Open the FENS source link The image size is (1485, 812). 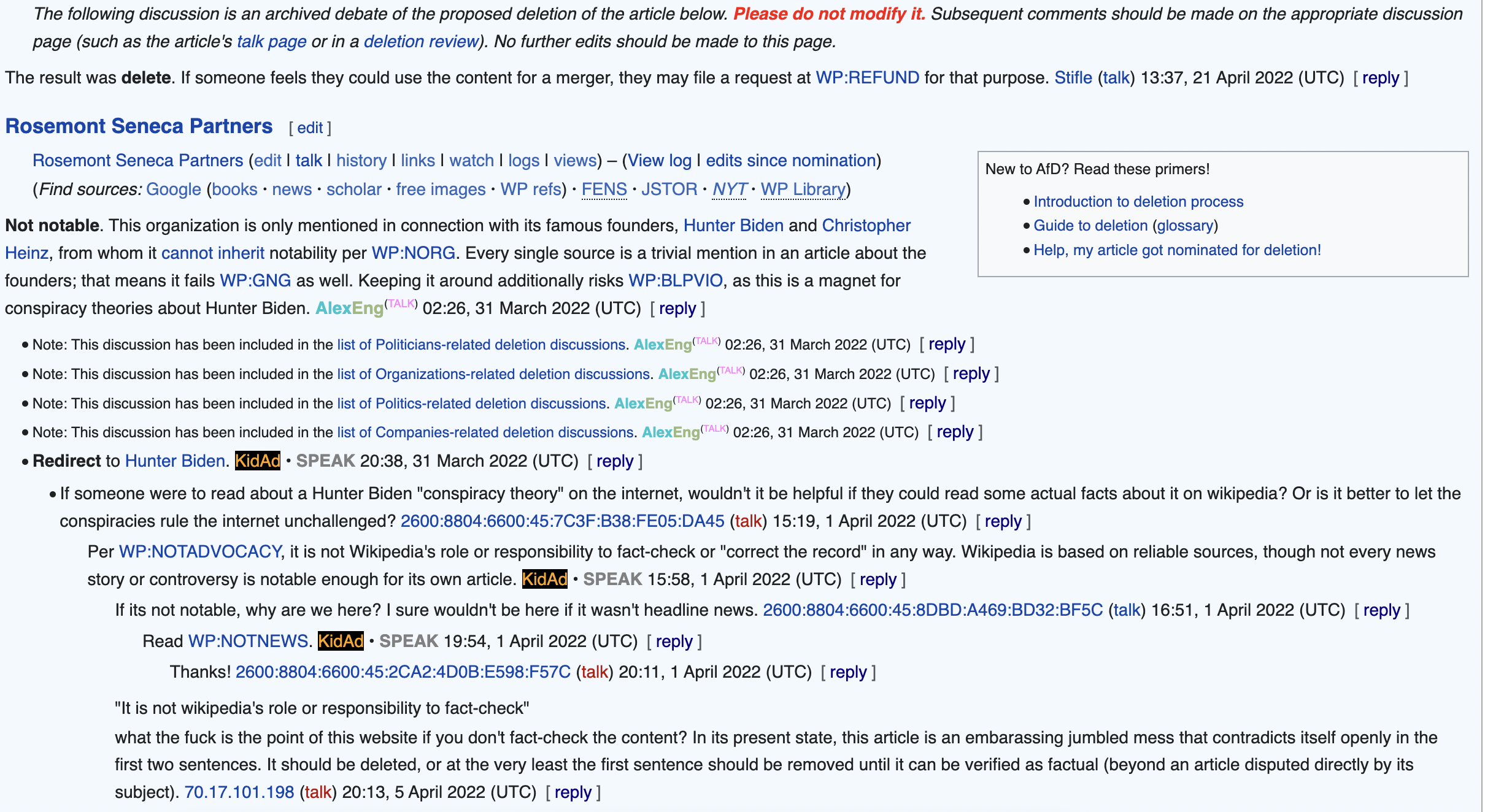coord(604,190)
